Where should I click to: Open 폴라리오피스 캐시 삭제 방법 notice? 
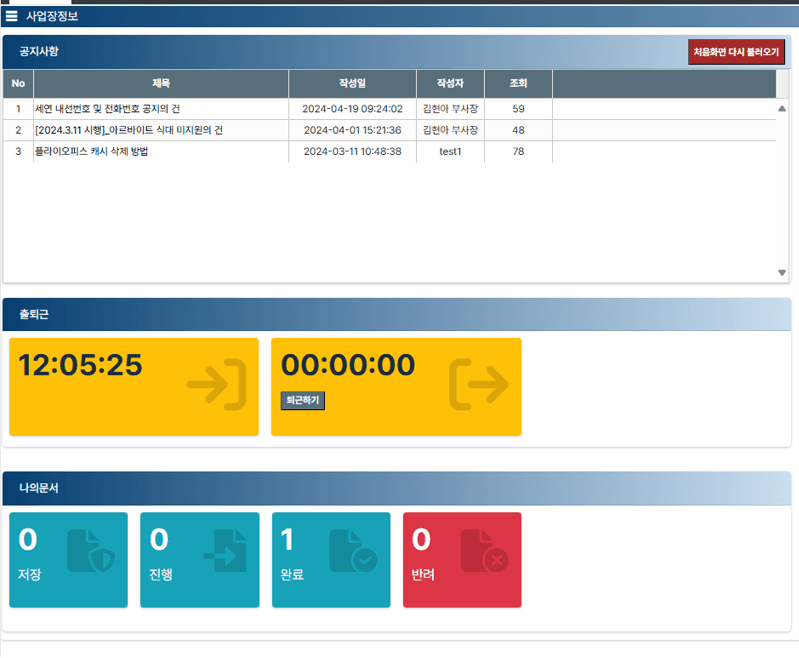pyautogui.click(x=92, y=152)
